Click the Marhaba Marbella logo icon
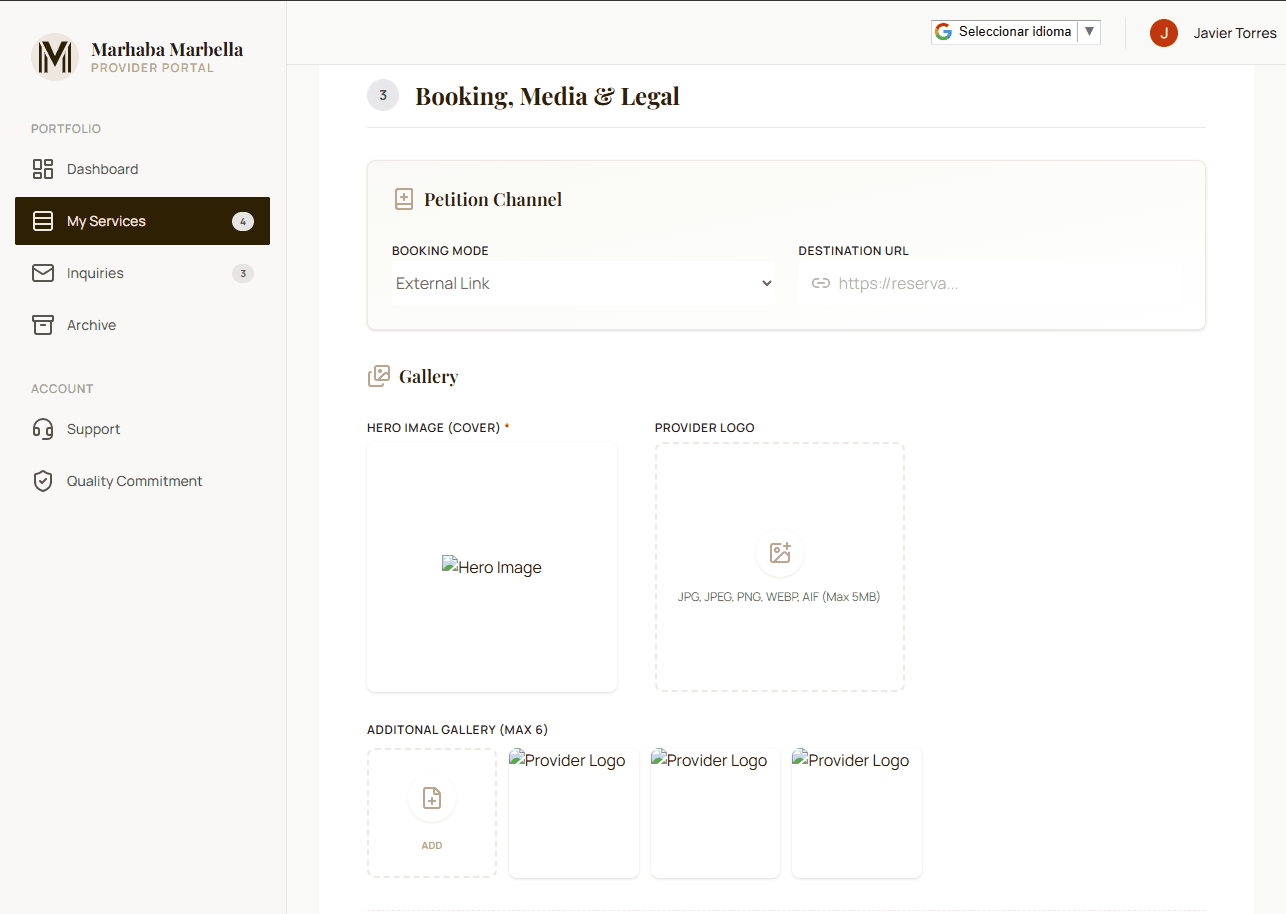Image resolution: width=1286 pixels, height=914 pixels. [55, 56]
